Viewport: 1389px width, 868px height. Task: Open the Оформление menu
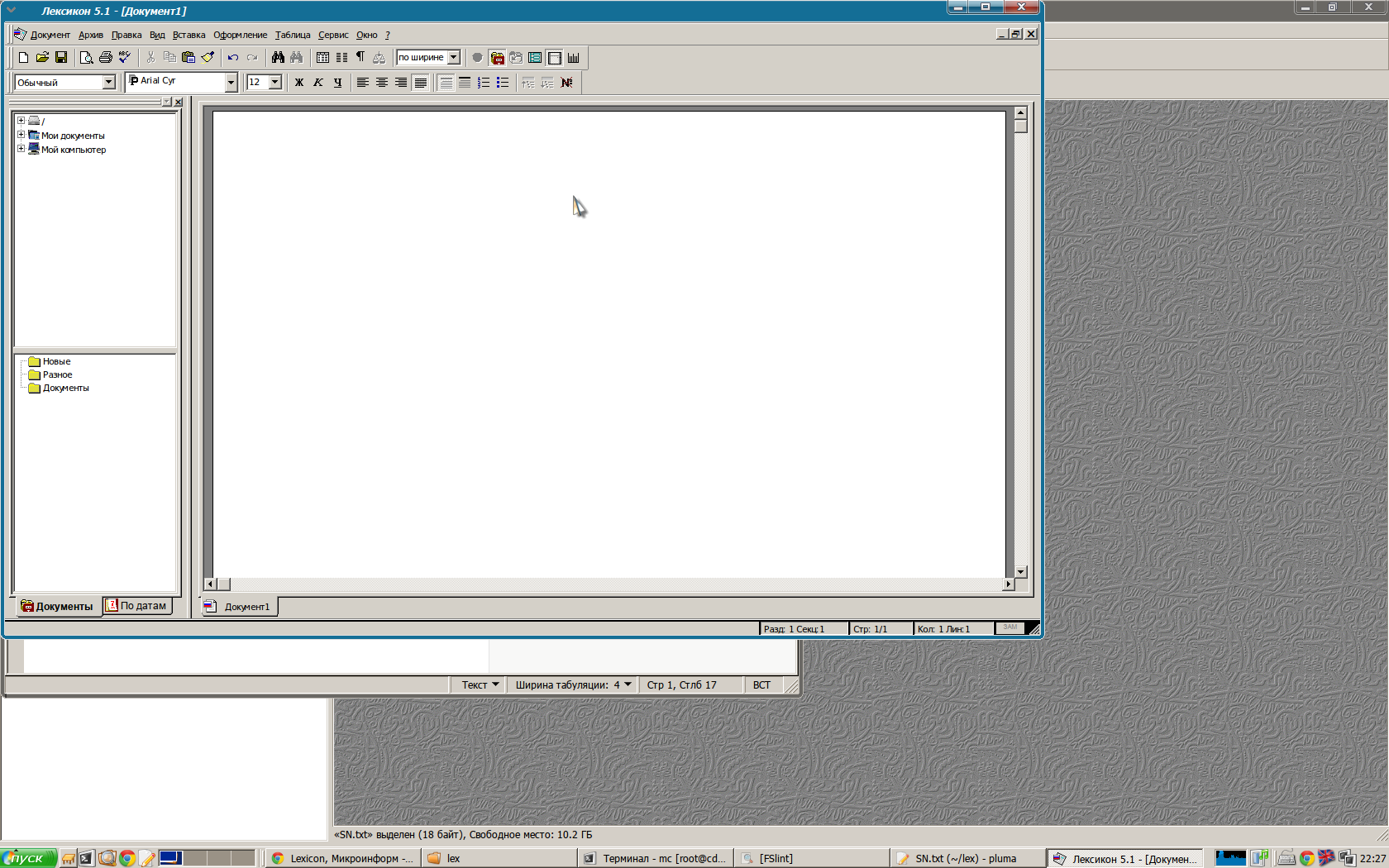pyautogui.click(x=240, y=35)
